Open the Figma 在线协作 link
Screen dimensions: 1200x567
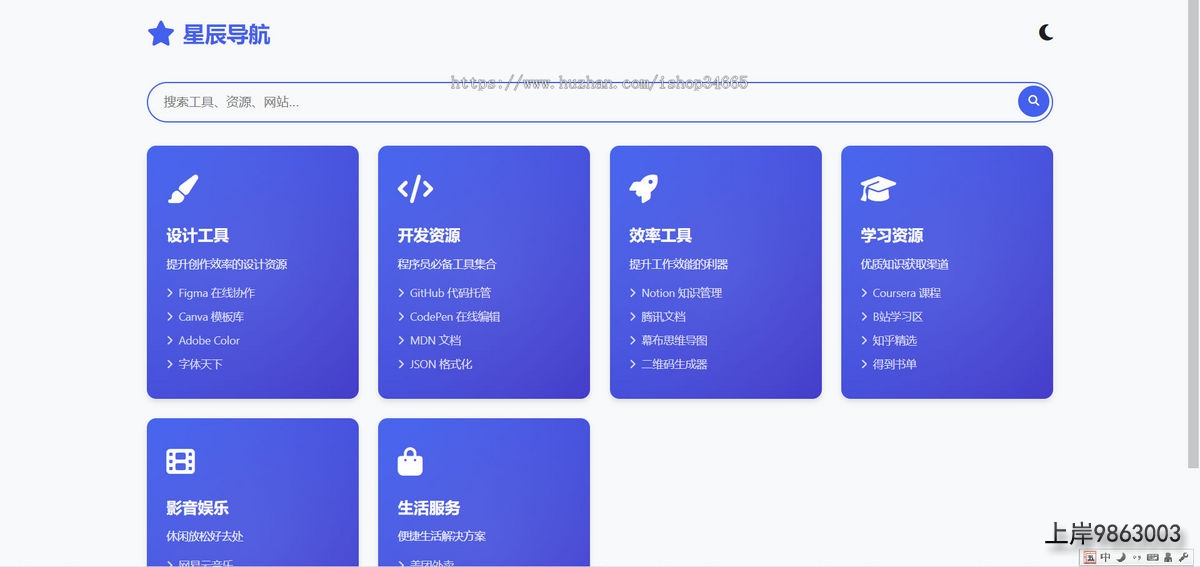coord(216,293)
